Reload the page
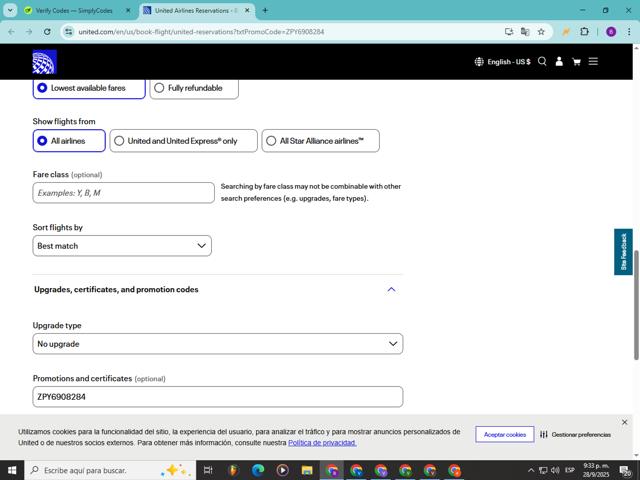The width and height of the screenshot is (640, 480). (47, 32)
